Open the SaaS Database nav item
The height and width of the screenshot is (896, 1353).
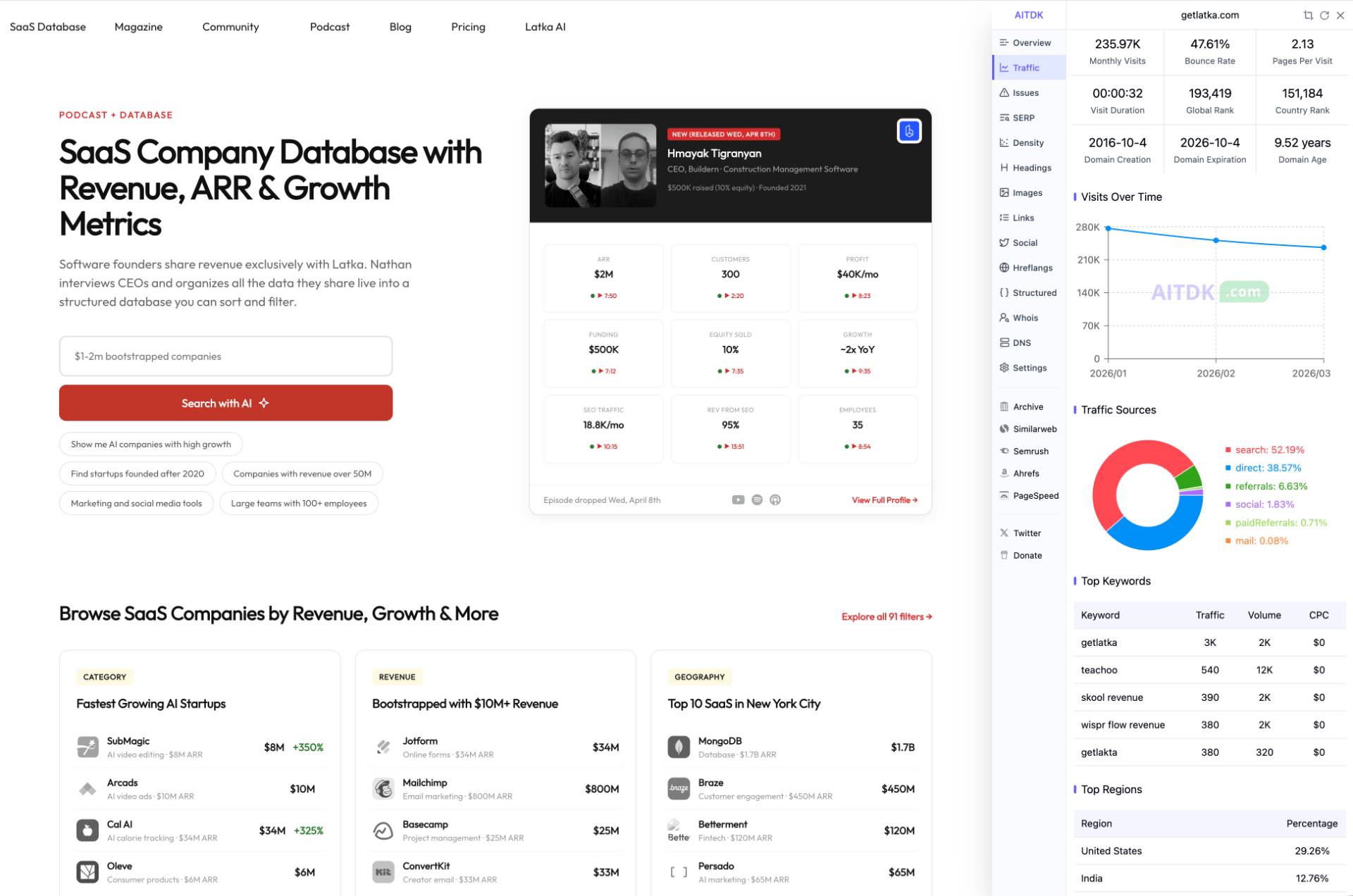click(48, 27)
